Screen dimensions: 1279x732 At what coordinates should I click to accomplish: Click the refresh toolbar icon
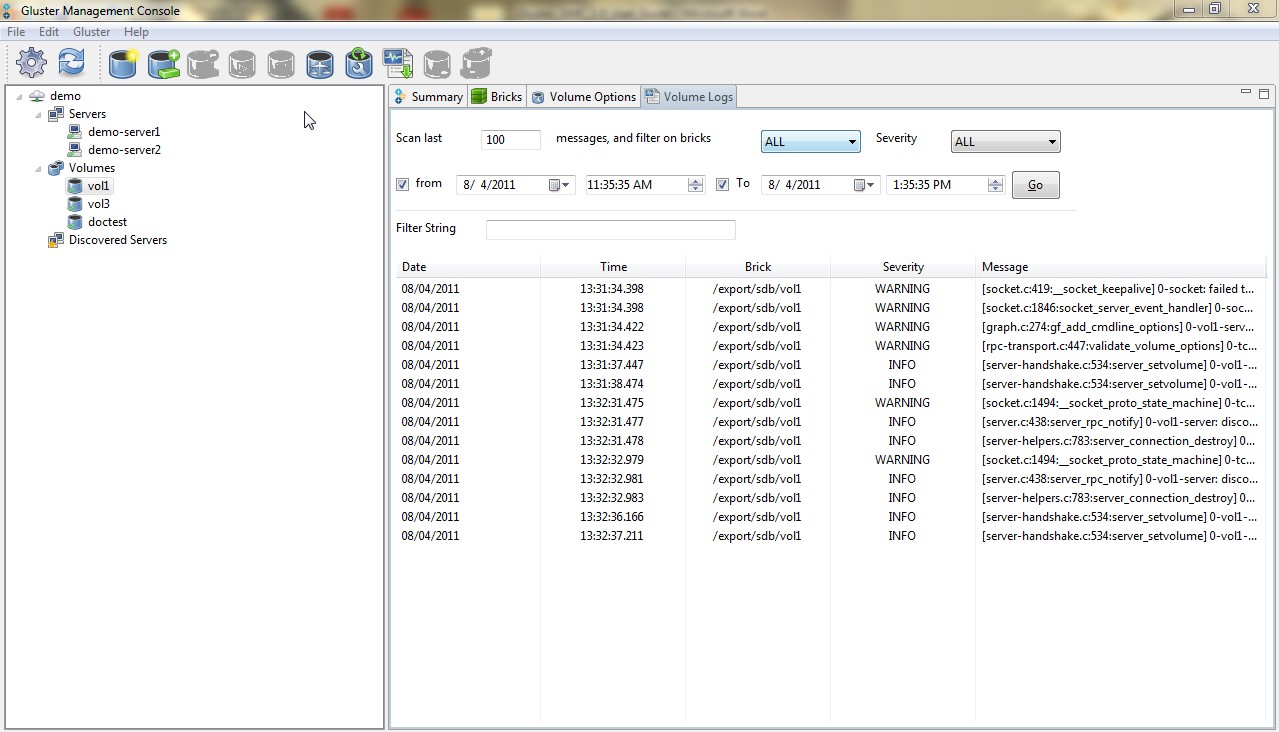[71, 63]
